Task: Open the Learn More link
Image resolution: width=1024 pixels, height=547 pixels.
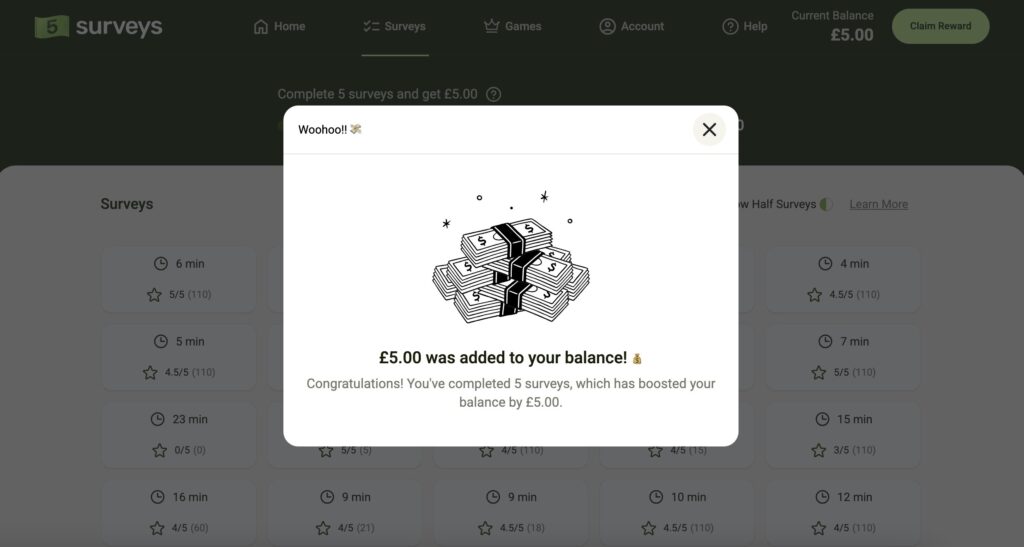Action: pyautogui.click(x=878, y=204)
